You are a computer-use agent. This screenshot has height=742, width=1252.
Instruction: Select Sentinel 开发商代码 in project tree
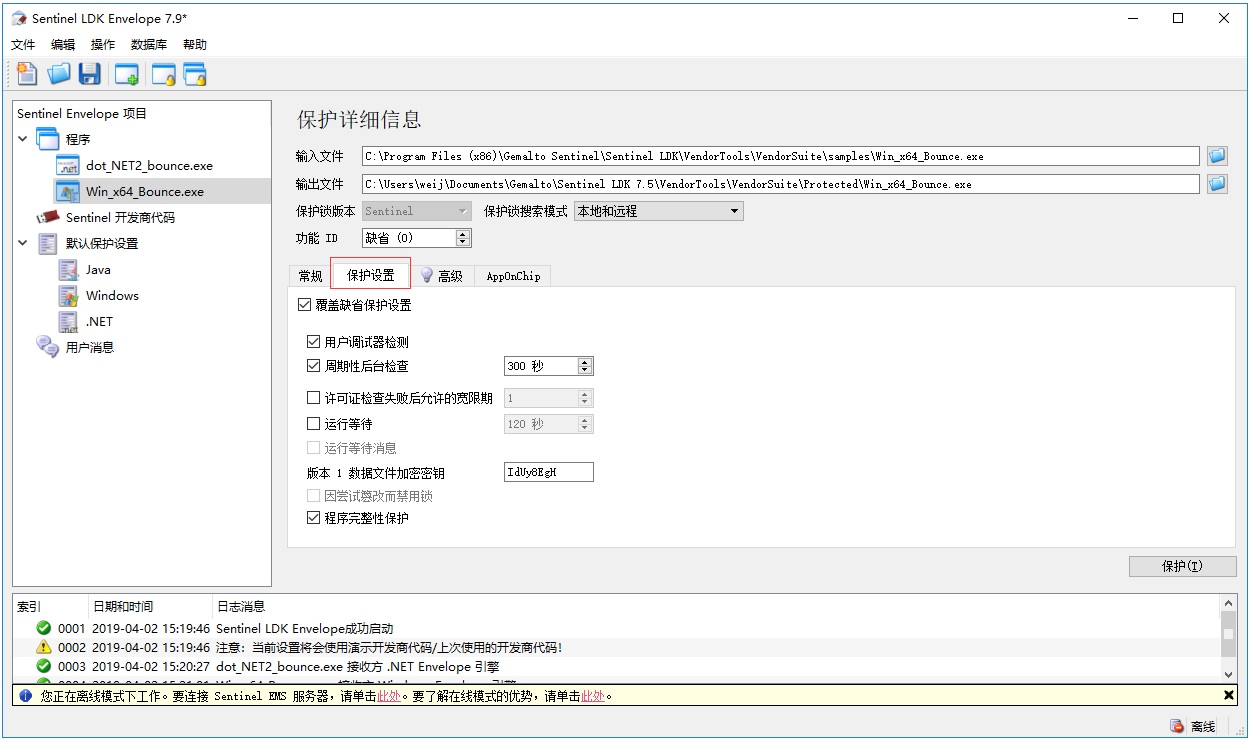pyautogui.click(x=119, y=217)
